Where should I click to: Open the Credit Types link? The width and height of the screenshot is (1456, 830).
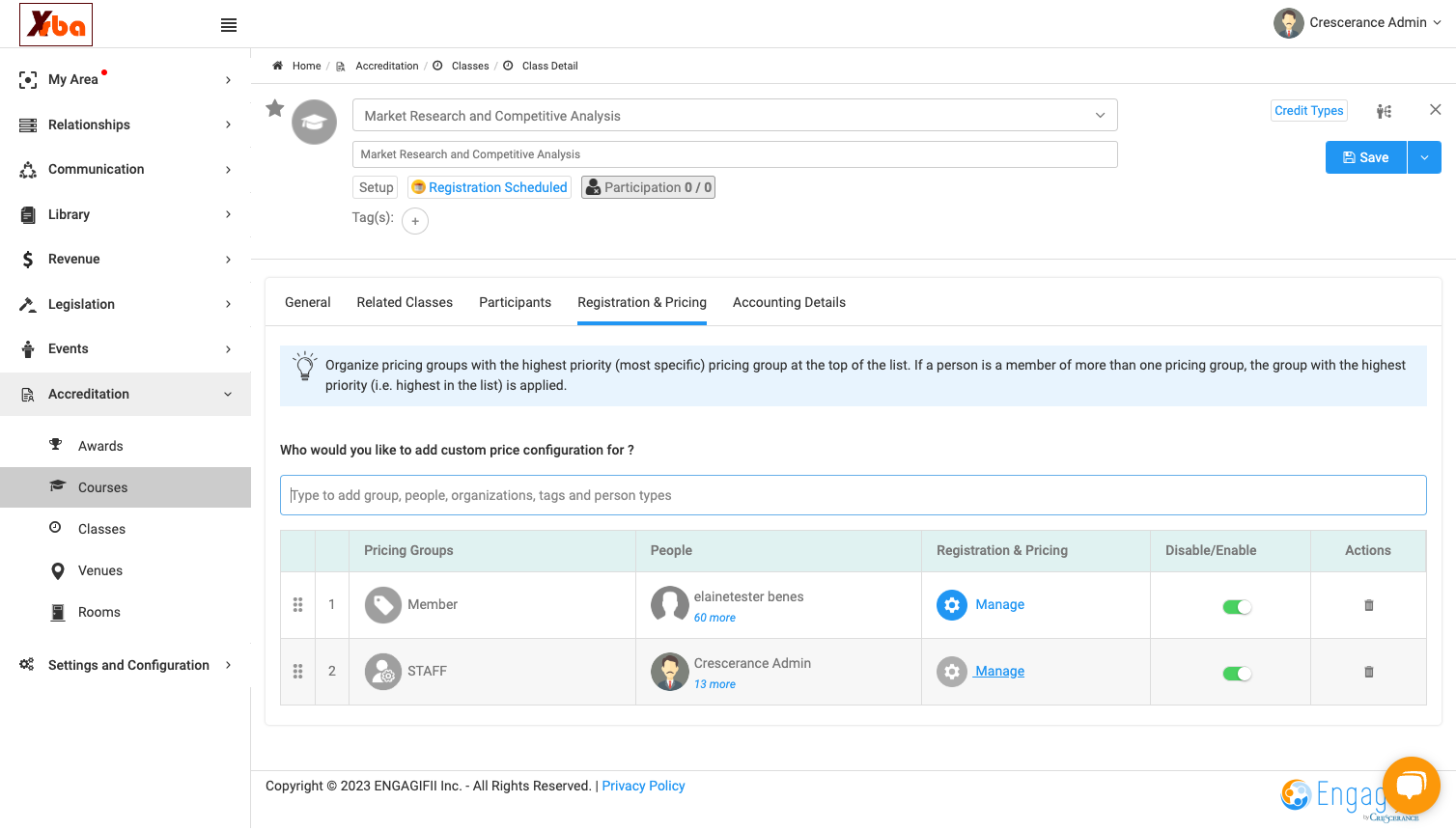(x=1309, y=111)
